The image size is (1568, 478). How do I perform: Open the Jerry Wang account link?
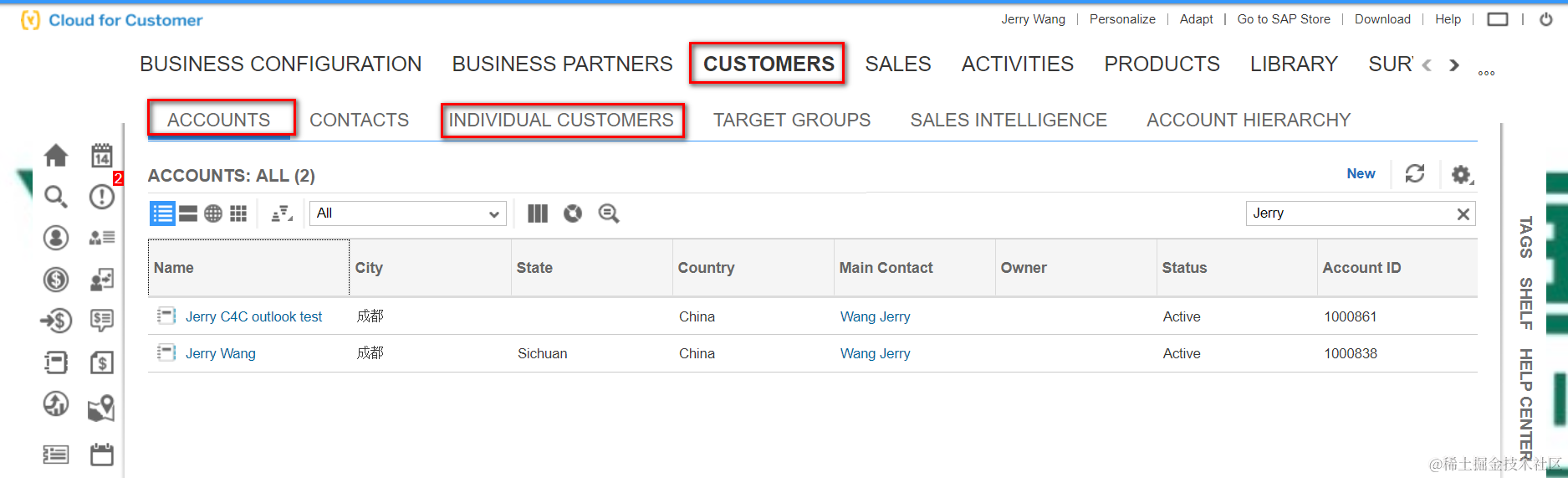click(x=221, y=353)
